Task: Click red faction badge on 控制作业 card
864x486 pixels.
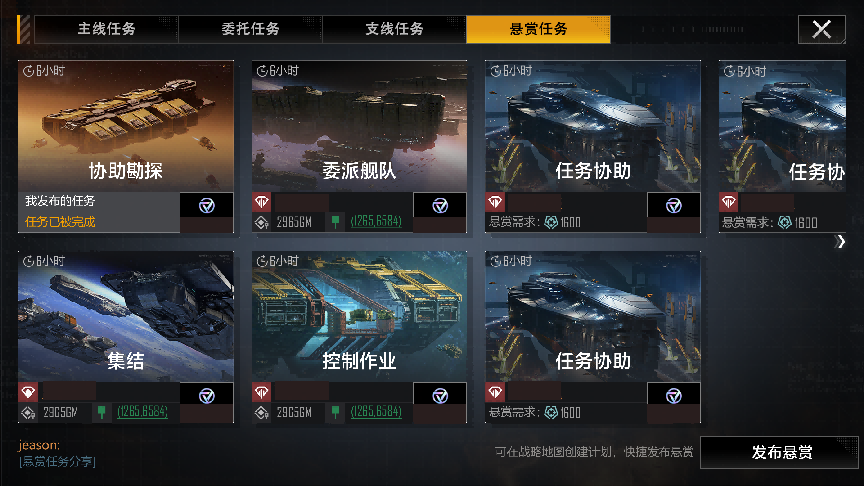Action: 262,392
